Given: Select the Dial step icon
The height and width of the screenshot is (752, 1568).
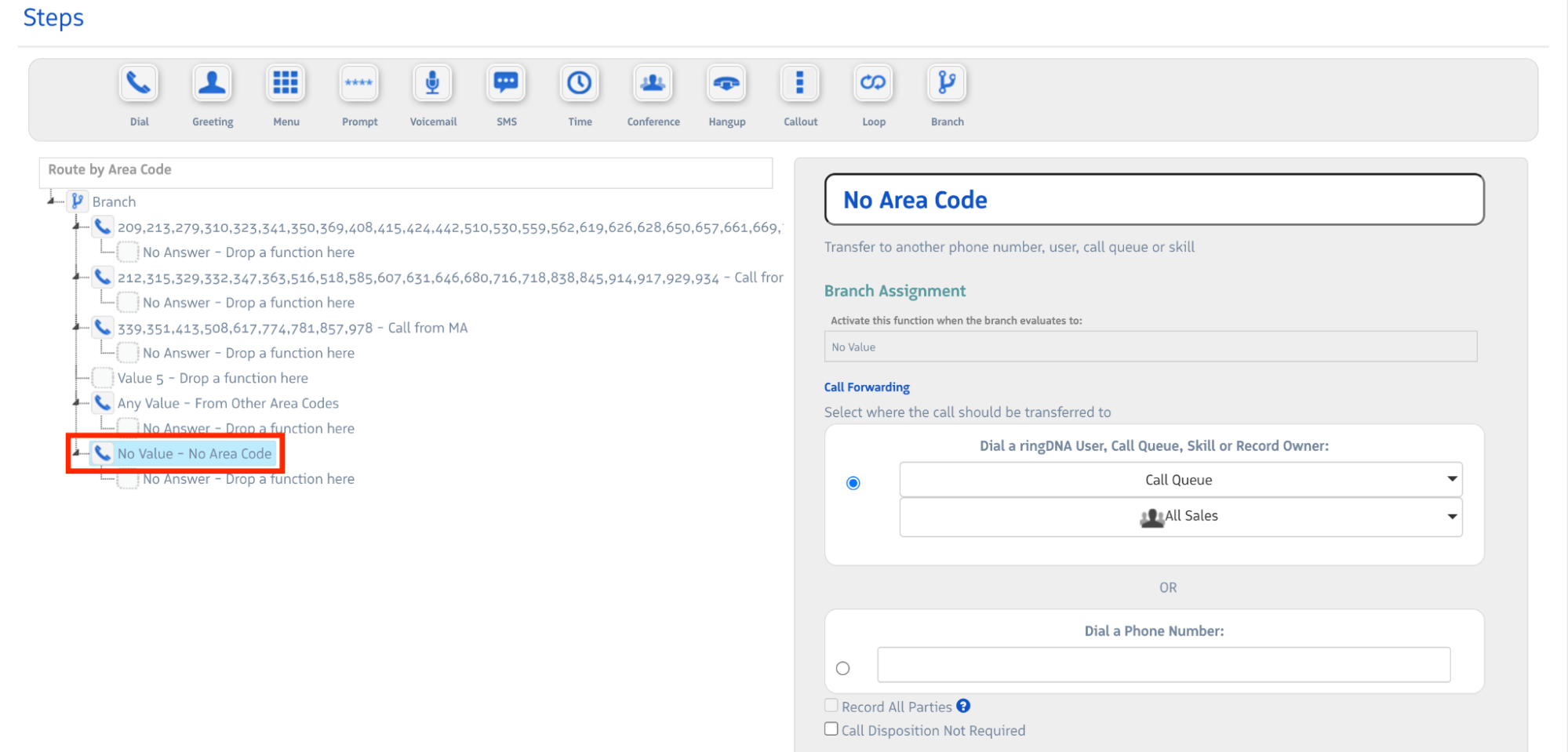Looking at the screenshot, I should point(139,84).
